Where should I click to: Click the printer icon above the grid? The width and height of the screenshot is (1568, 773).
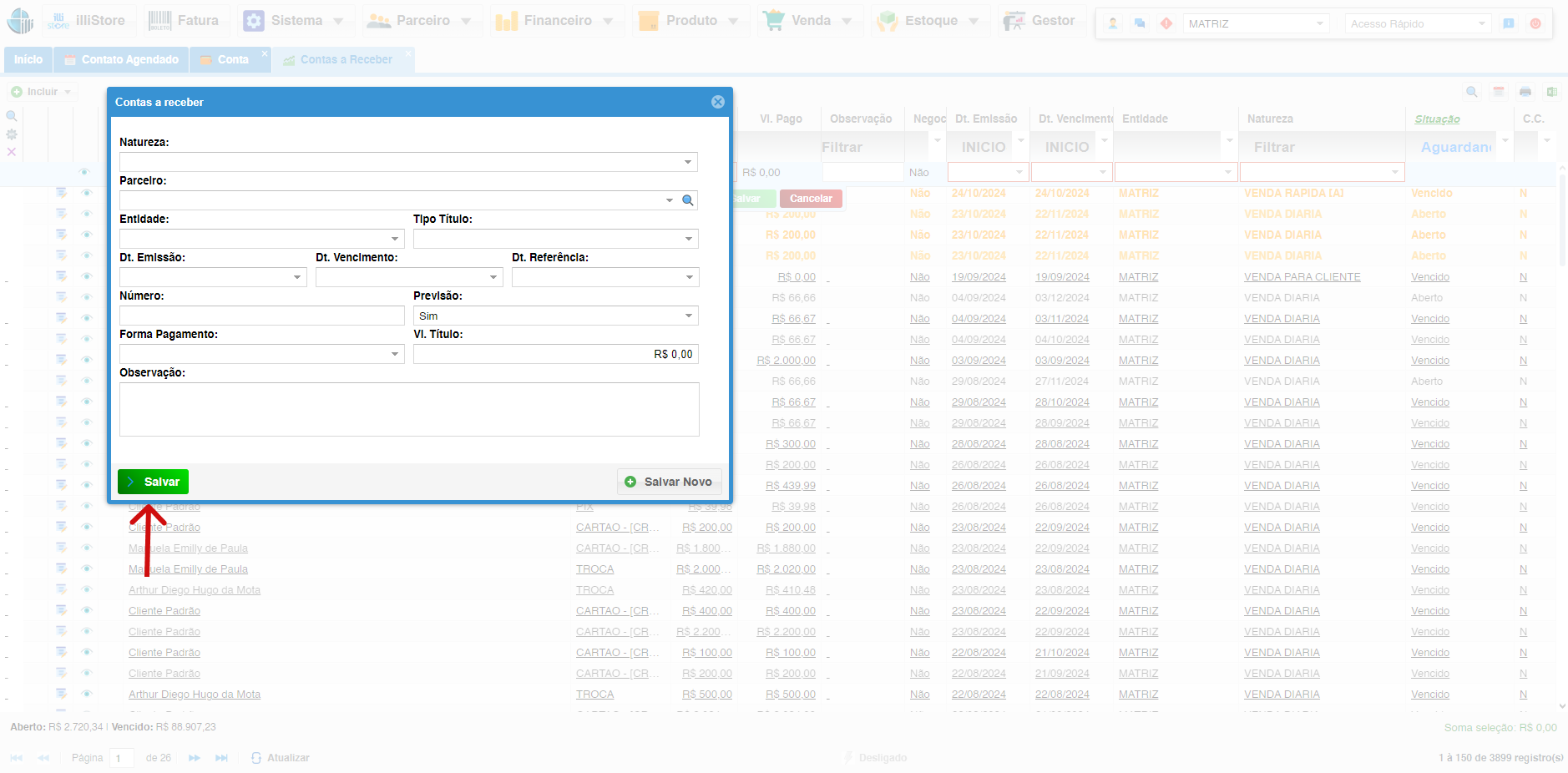click(x=1525, y=92)
